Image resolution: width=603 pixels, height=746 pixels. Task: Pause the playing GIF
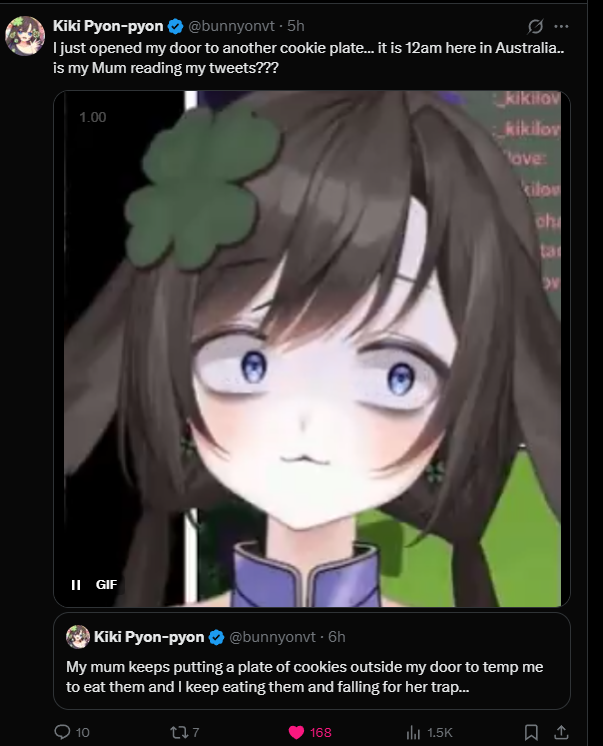click(x=76, y=585)
